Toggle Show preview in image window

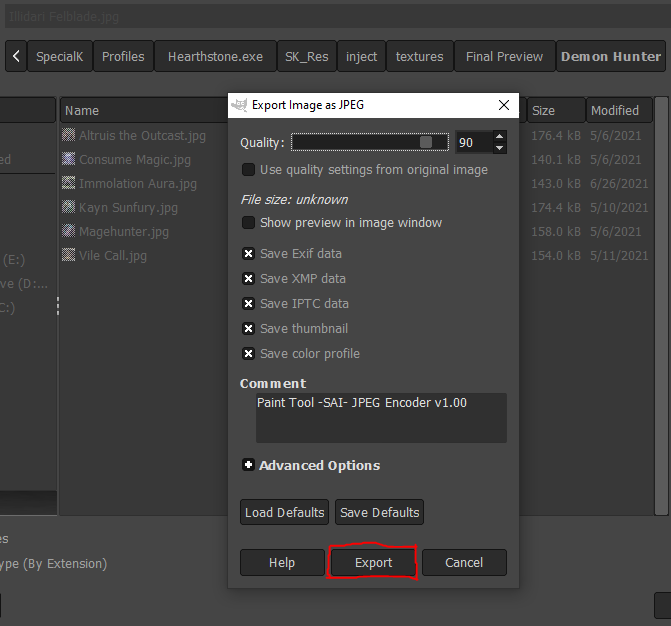(249, 223)
